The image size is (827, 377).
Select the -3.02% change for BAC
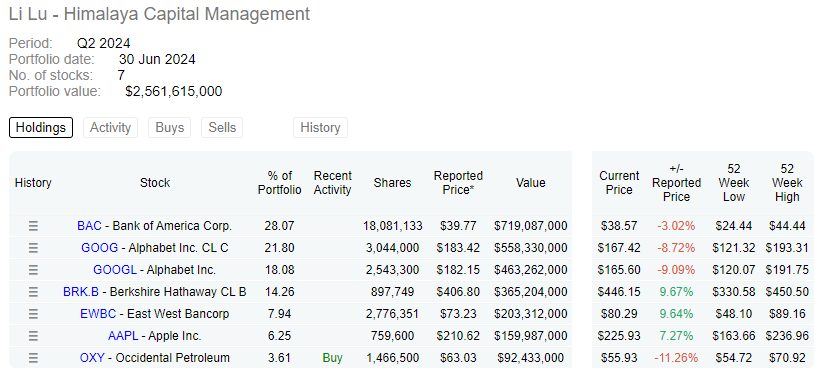pyautogui.click(x=676, y=226)
